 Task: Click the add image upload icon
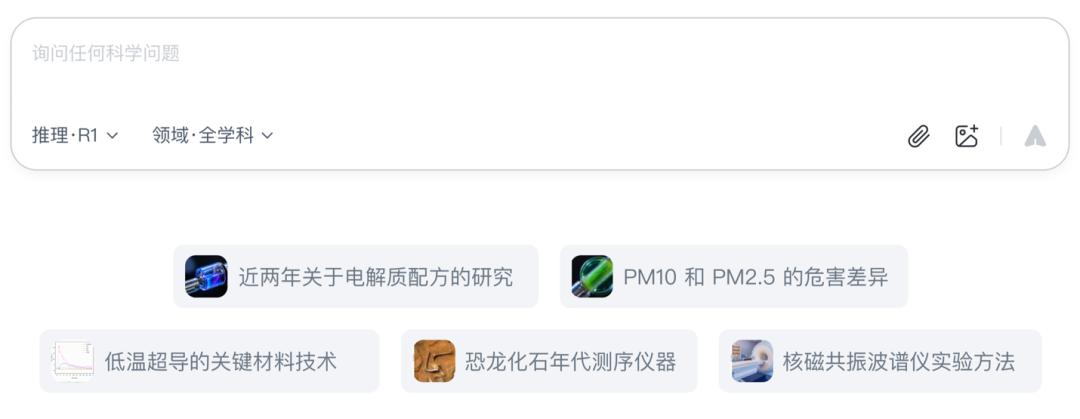[x=966, y=136]
